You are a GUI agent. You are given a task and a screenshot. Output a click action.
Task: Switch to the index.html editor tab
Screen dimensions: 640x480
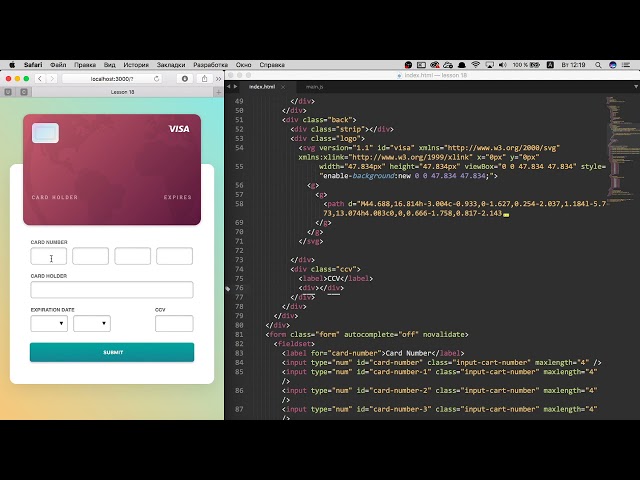coord(262,87)
